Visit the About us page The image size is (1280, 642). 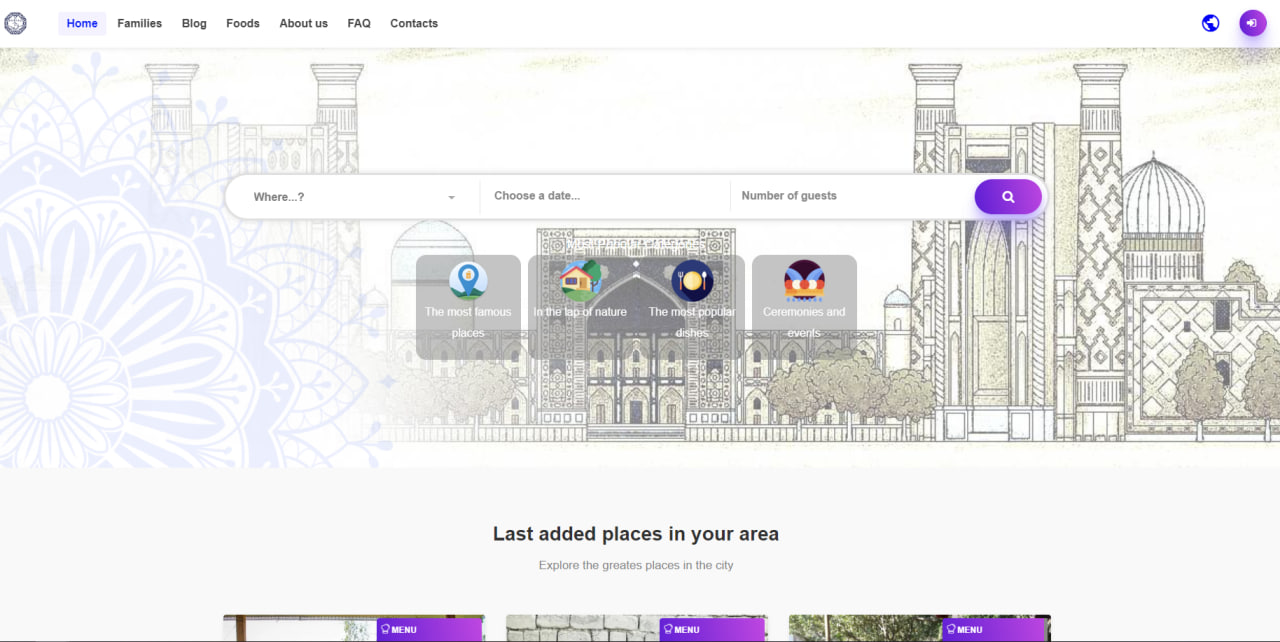coord(303,23)
